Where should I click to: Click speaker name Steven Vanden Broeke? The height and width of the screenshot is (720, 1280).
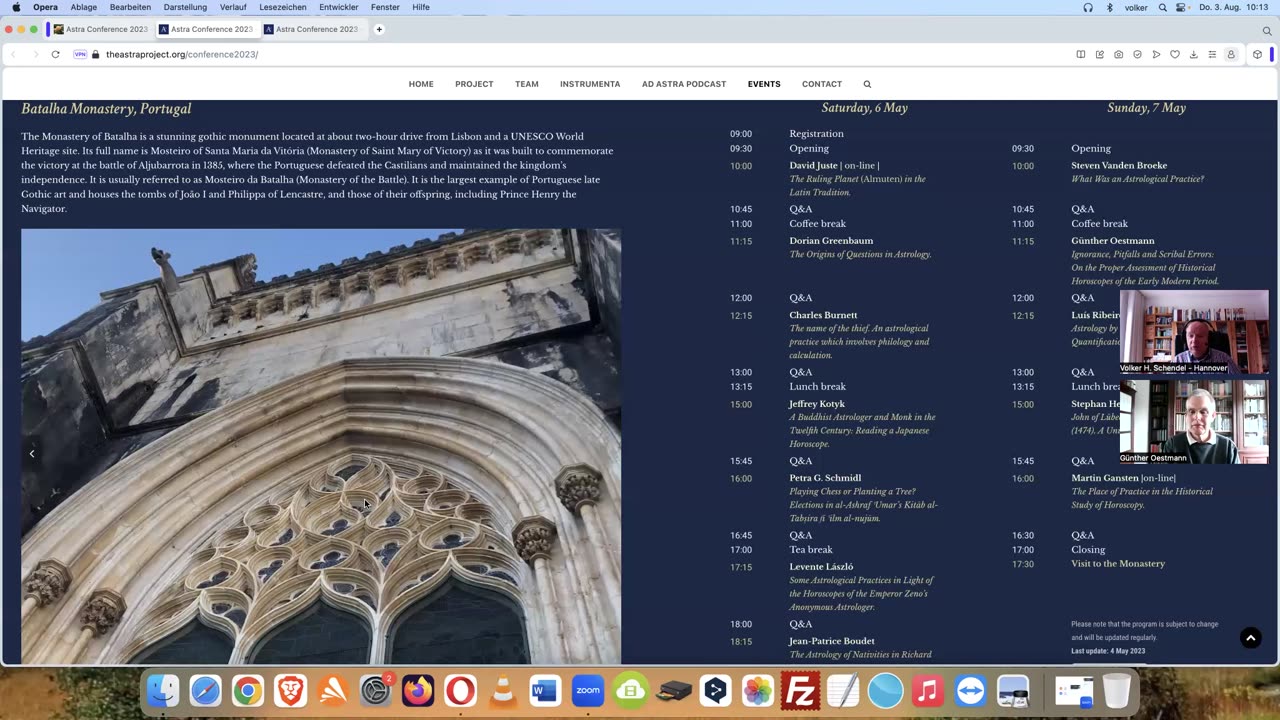(x=1119, y=166)
